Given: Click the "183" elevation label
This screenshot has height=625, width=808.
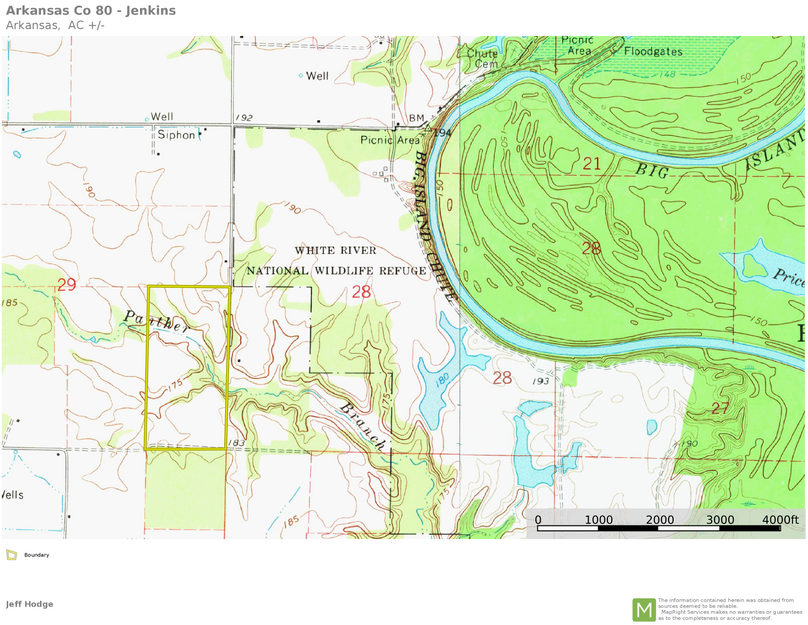Looking at the screenshot, I should [236, 443].
